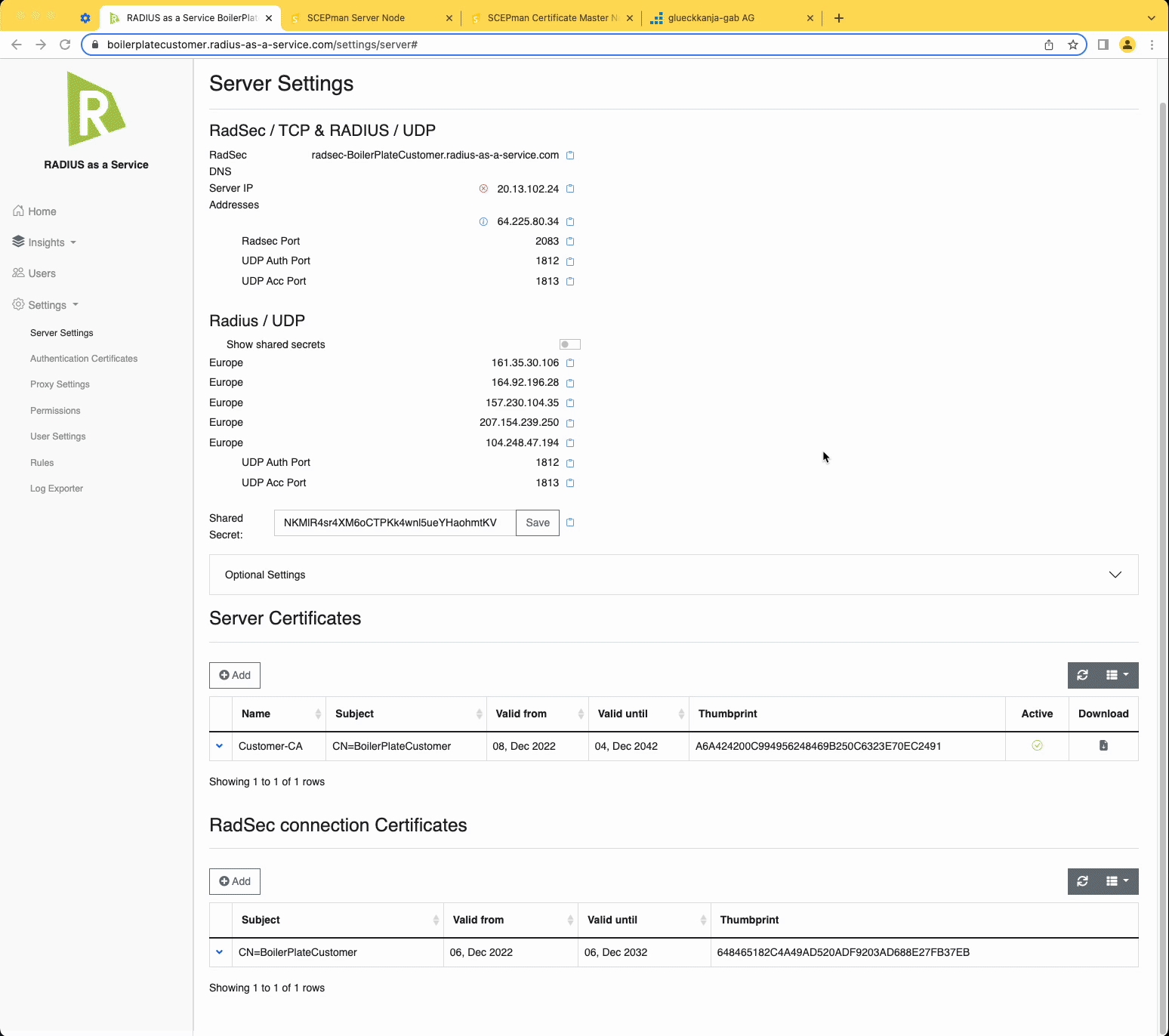Go back in browser history
Image resolution: width=1169 pixels, height=1036 pixels.
tap(17, 45)
